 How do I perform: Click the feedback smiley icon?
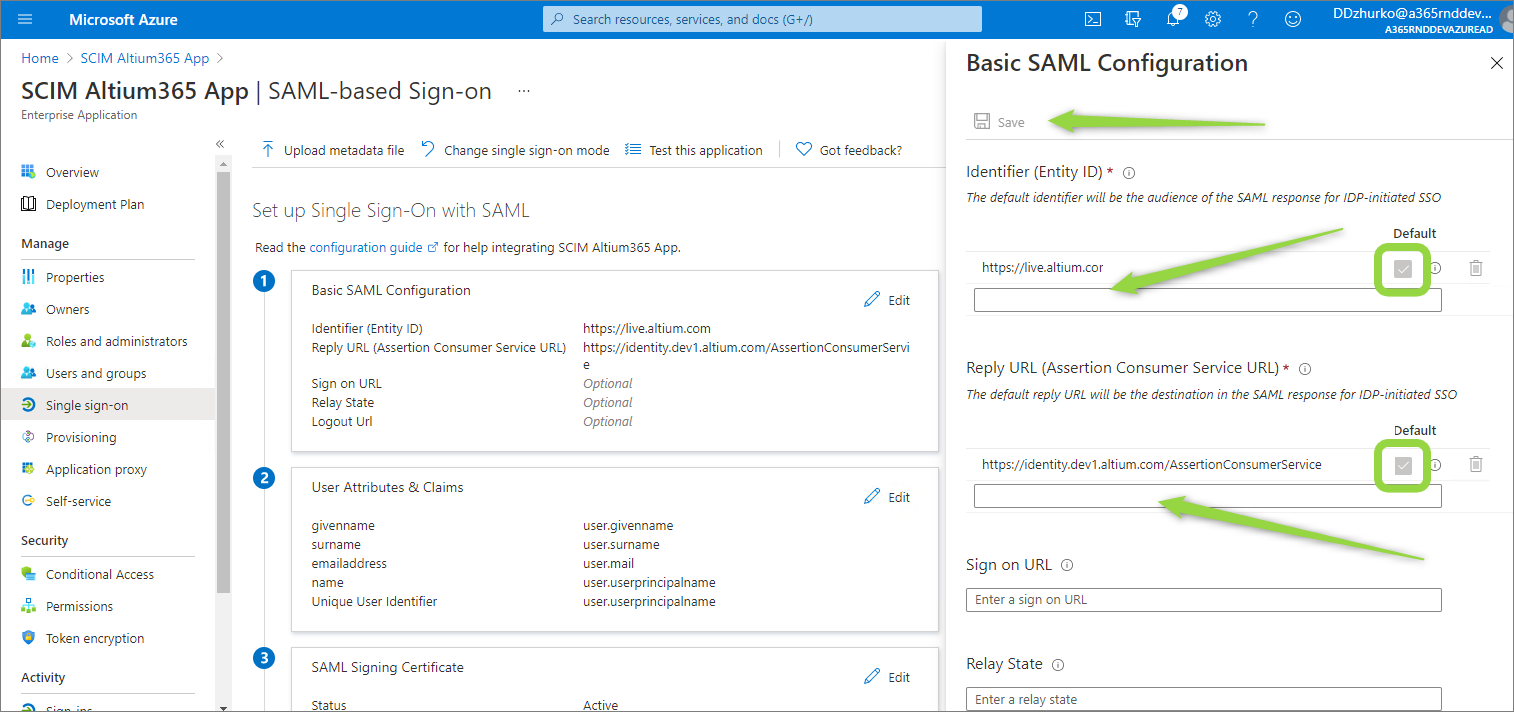(1293, 19)
